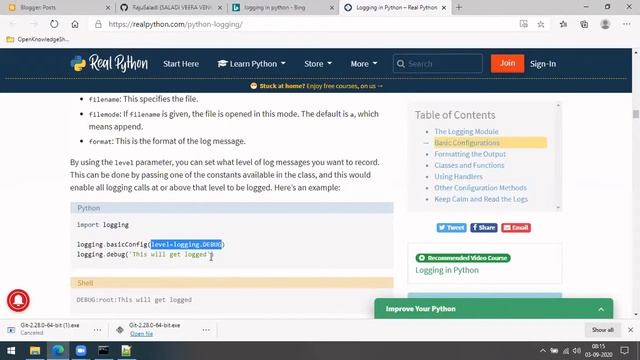Open Zoom from the taskbar
The width and height of the screenshot is (640, 360).
coord(81,351)
